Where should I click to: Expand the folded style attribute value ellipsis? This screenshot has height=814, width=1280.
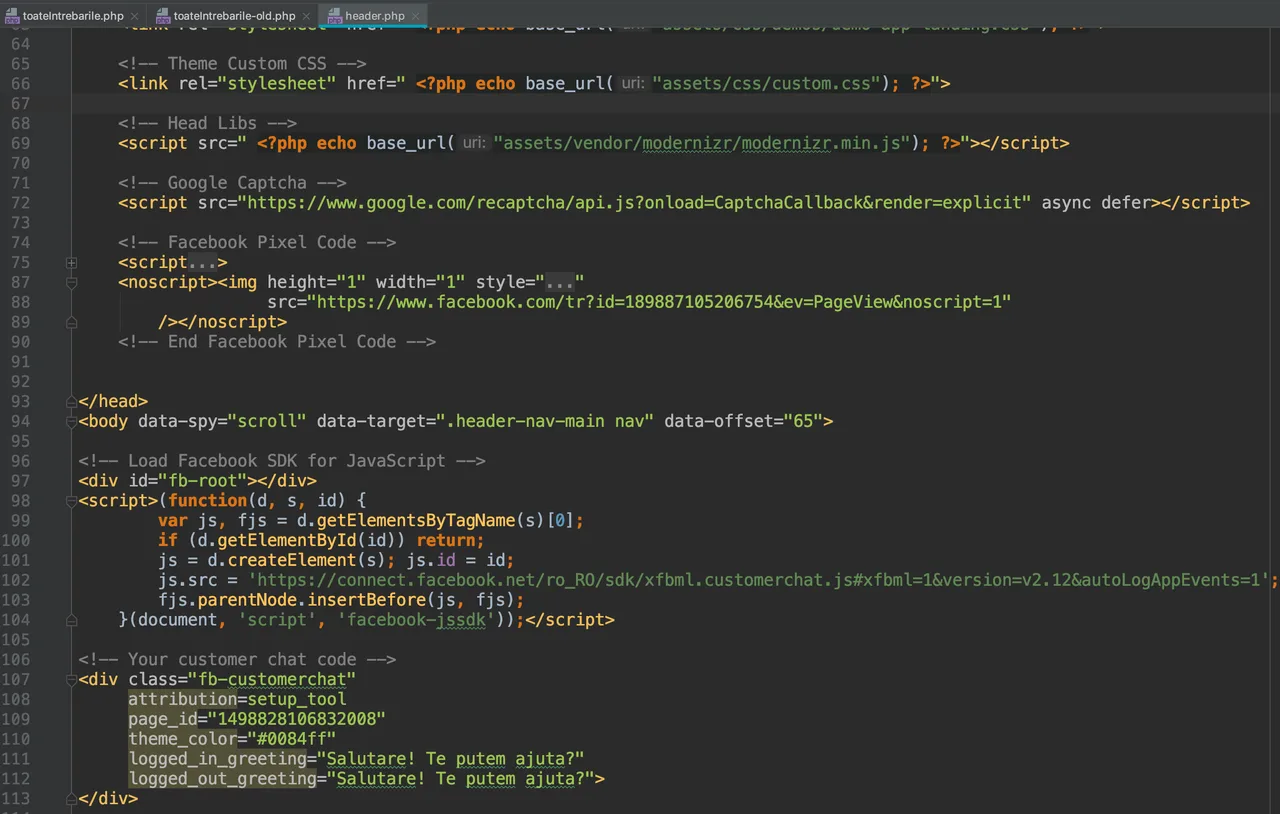click(x=559, y=283)
